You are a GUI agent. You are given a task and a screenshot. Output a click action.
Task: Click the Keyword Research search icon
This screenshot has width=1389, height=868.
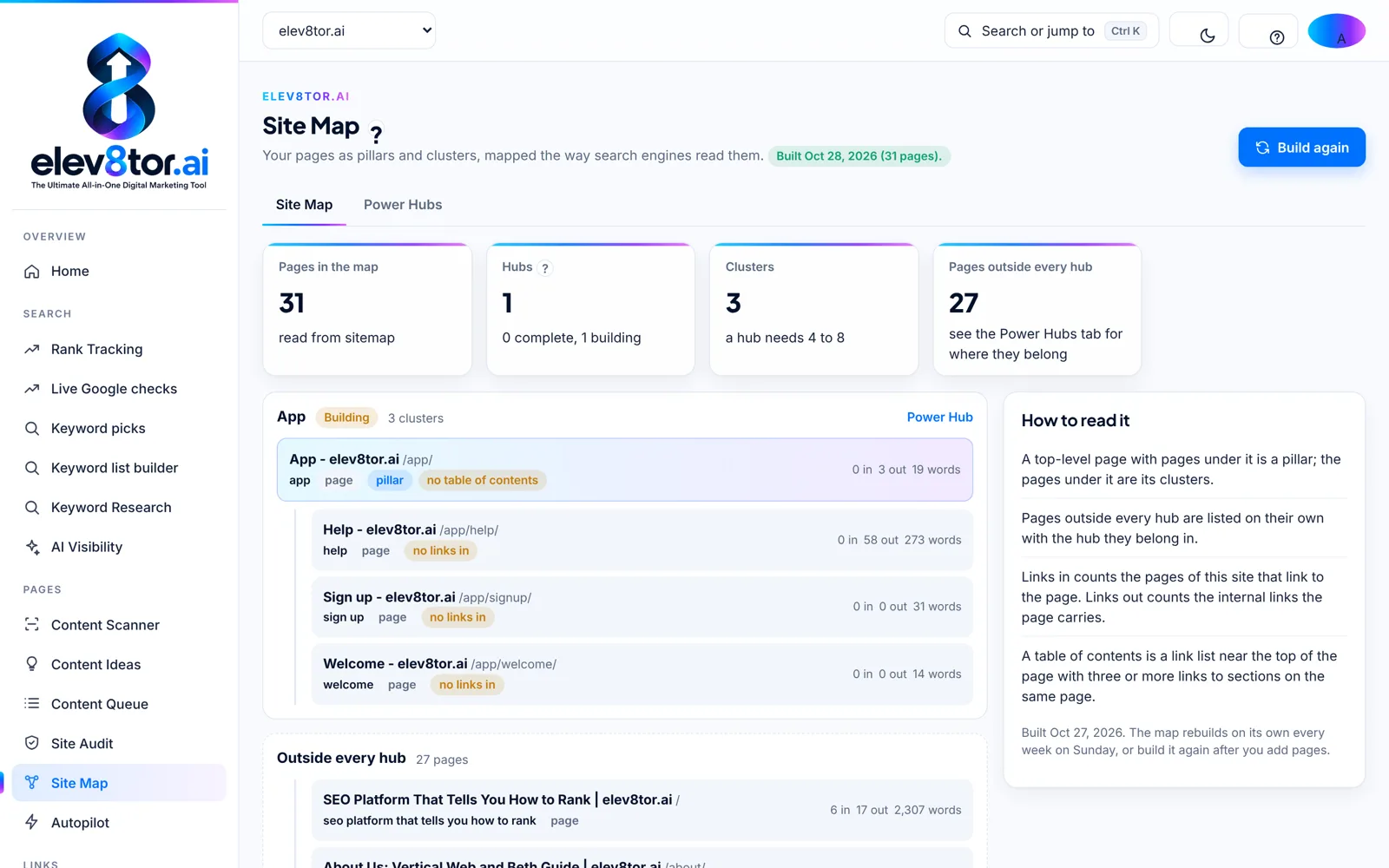click(32, 508)
